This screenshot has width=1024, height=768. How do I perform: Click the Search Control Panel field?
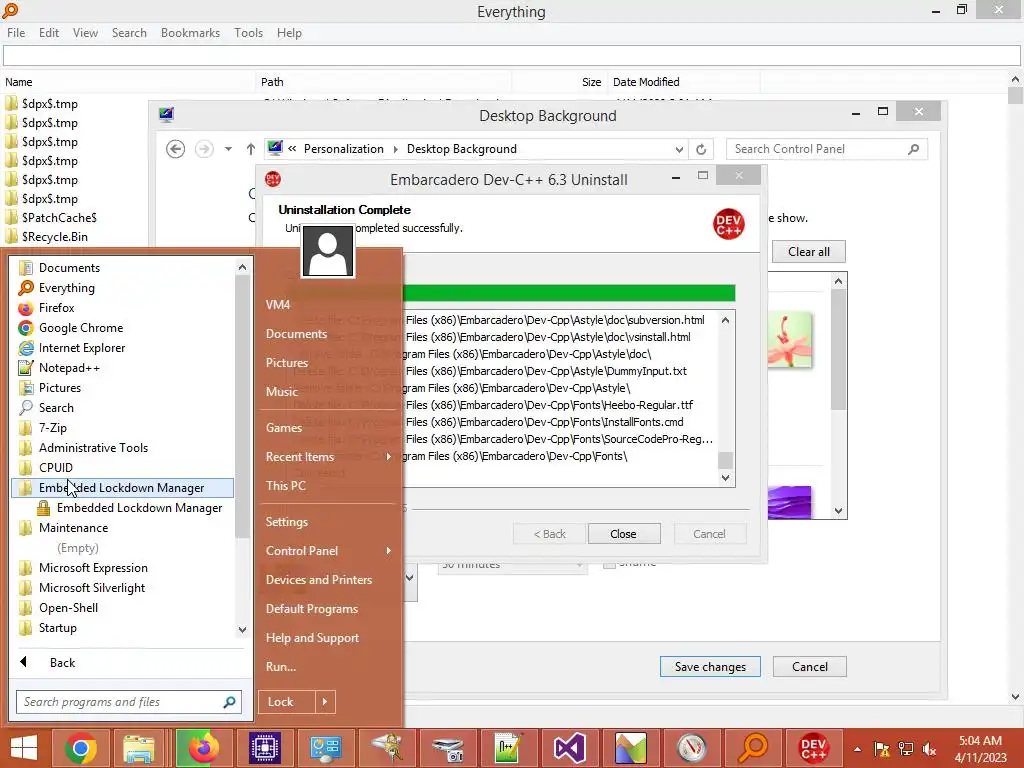[817, 150]
